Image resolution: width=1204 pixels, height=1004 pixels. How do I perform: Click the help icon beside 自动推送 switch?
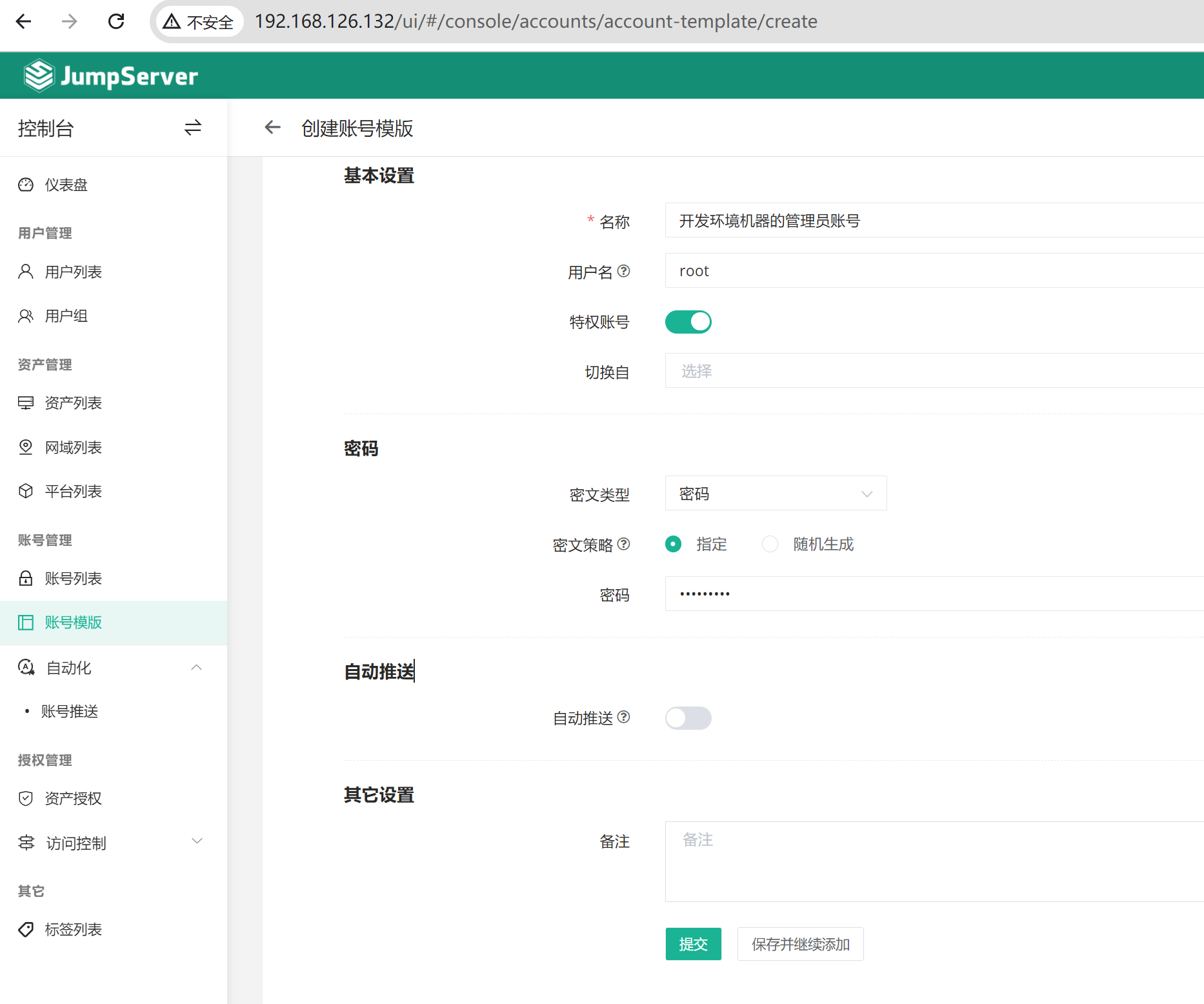coord(623,717)
